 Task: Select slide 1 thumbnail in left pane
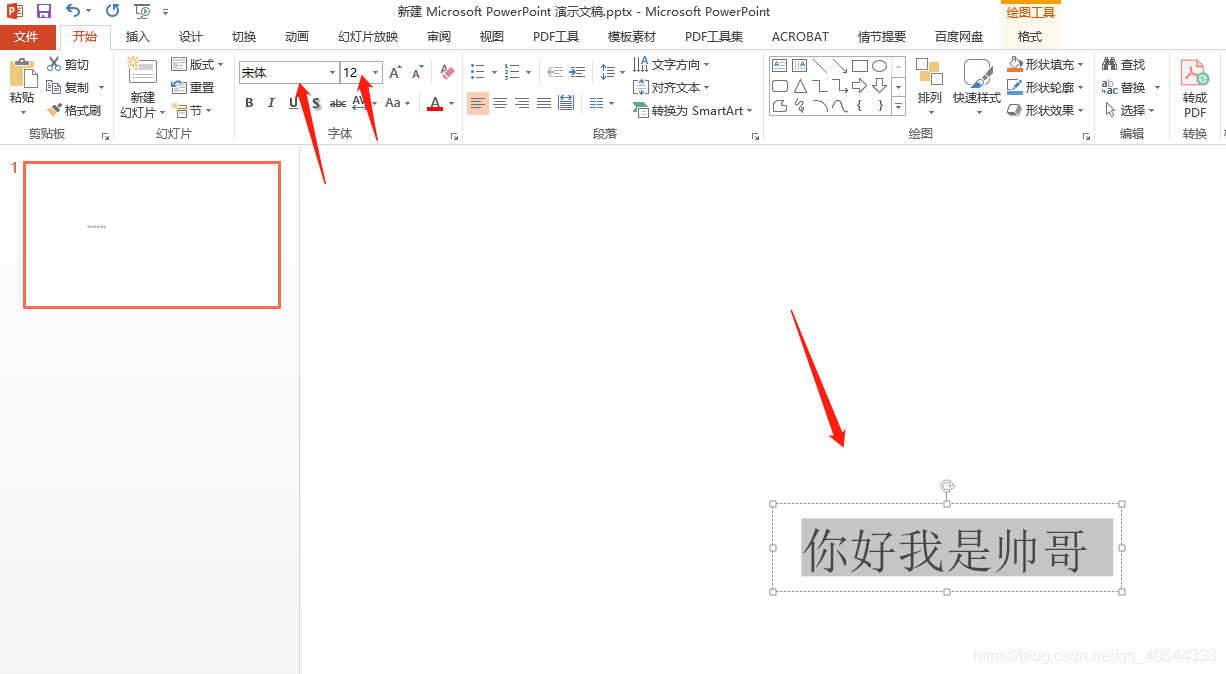pos(152,235)
